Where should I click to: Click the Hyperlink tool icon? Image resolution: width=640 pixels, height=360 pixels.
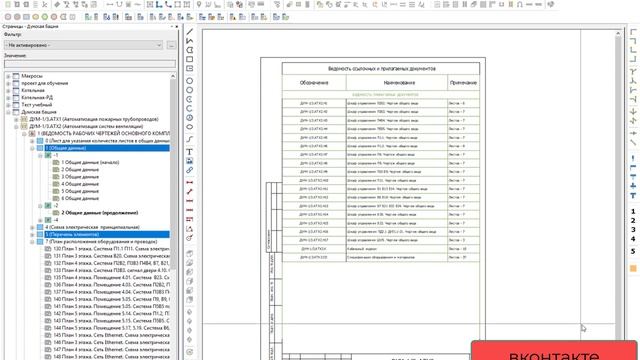pyautogui.click(x=190, y=170)
